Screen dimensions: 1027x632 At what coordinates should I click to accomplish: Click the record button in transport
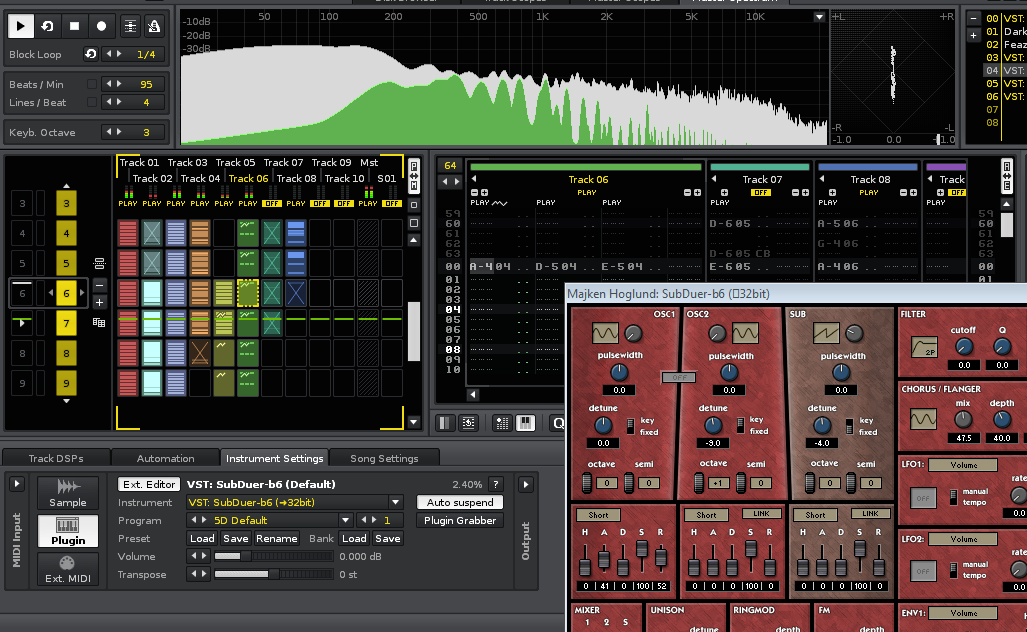pos(102,26)
